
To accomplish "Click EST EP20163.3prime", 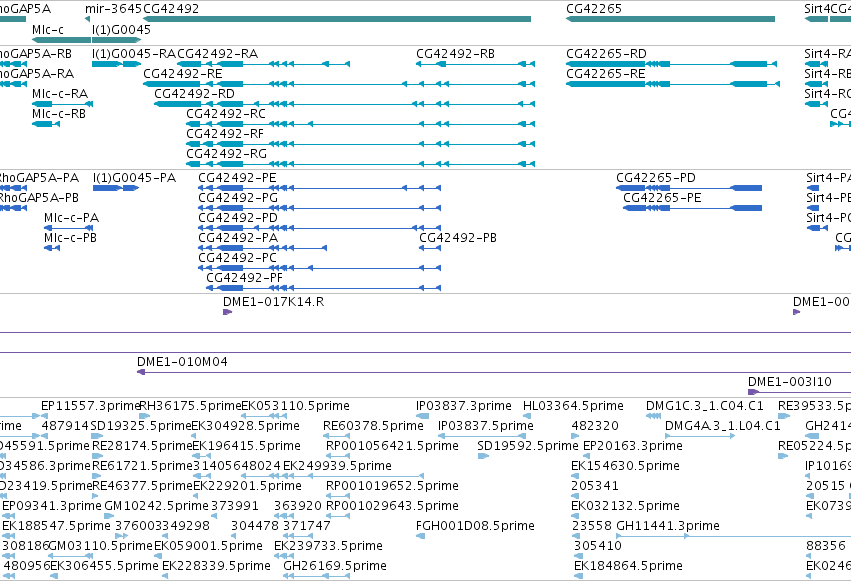I will (632, 446).
